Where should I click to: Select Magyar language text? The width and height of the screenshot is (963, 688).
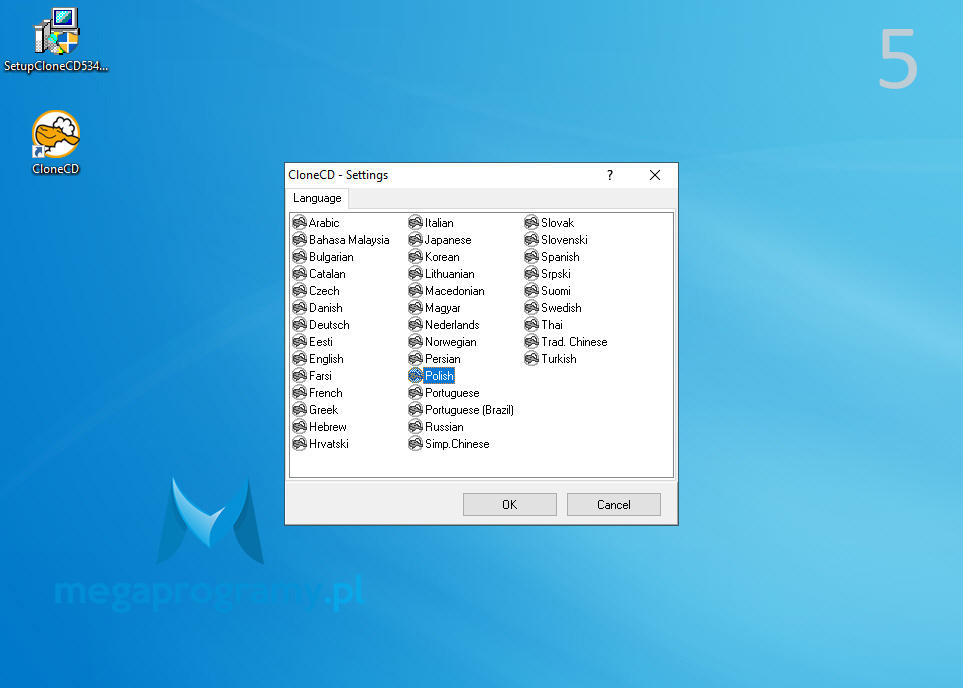443,308
